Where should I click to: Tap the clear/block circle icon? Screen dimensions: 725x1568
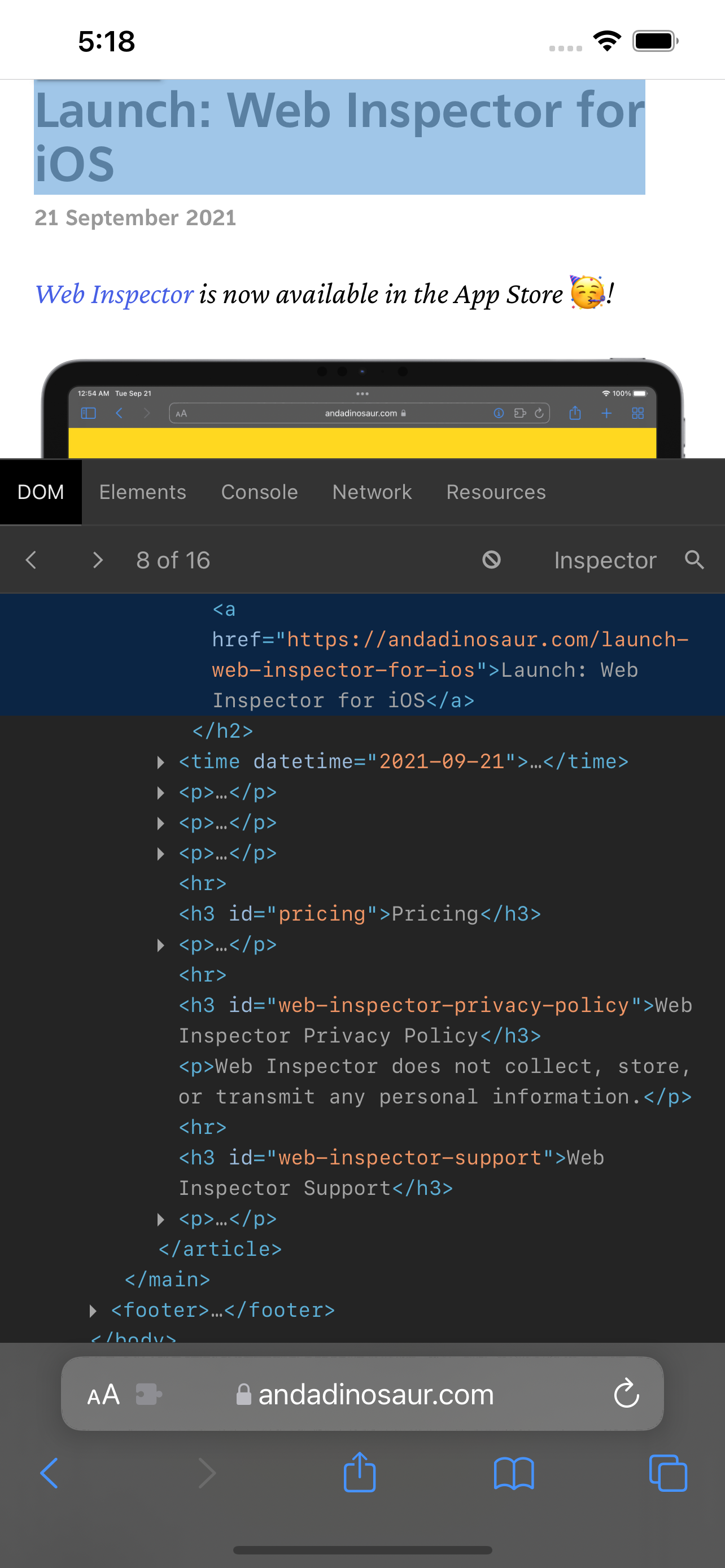[x=491, y=560]
